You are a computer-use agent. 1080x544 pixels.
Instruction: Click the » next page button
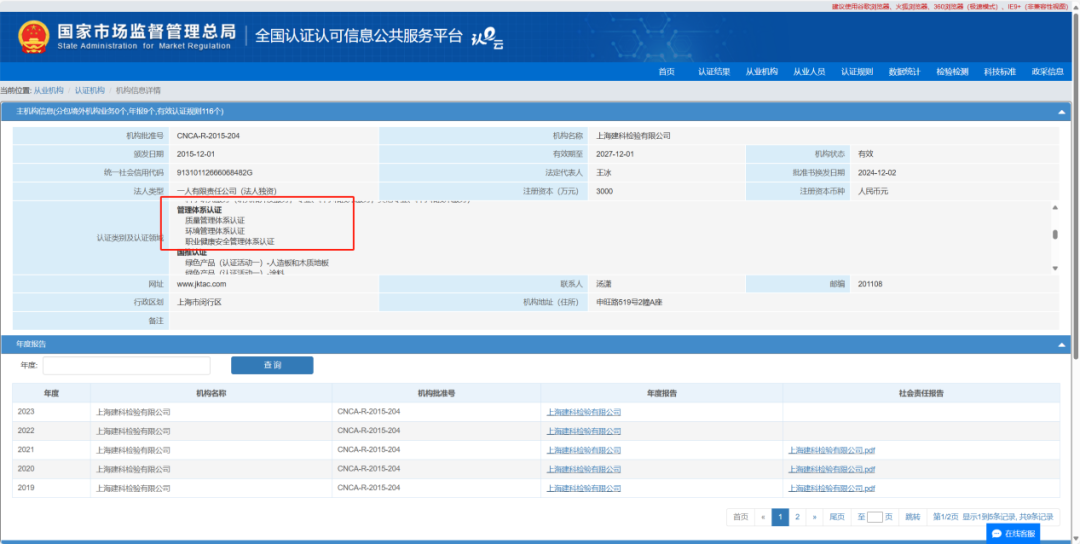(x=815, y=516)
